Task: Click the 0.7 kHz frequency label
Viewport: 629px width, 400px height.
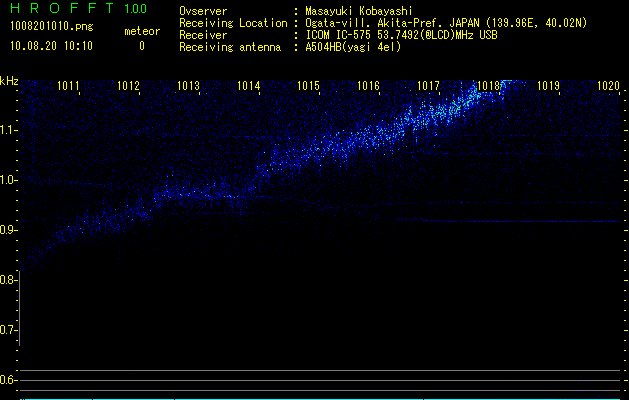Action: (8, 330)
